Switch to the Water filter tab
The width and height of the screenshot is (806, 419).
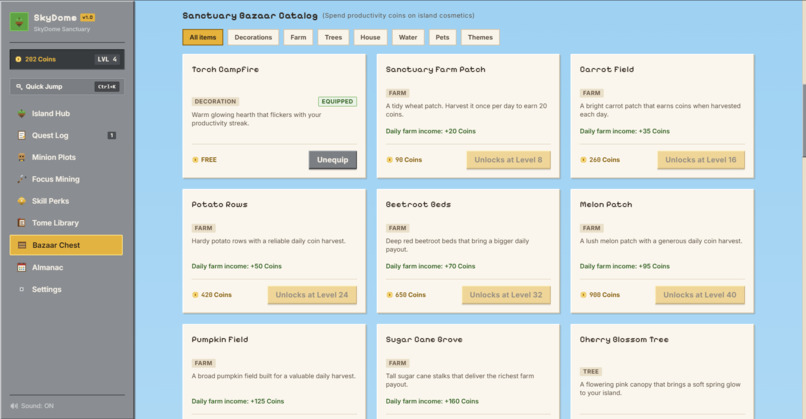click(408, 37)
